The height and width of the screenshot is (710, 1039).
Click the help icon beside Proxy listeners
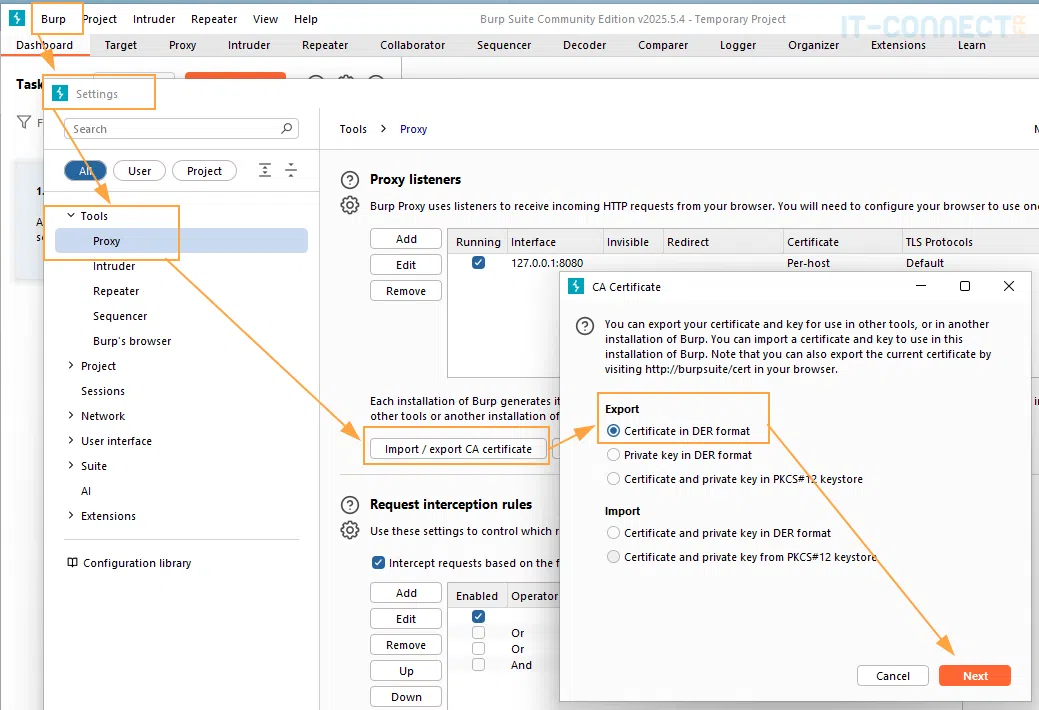point(350,180)
